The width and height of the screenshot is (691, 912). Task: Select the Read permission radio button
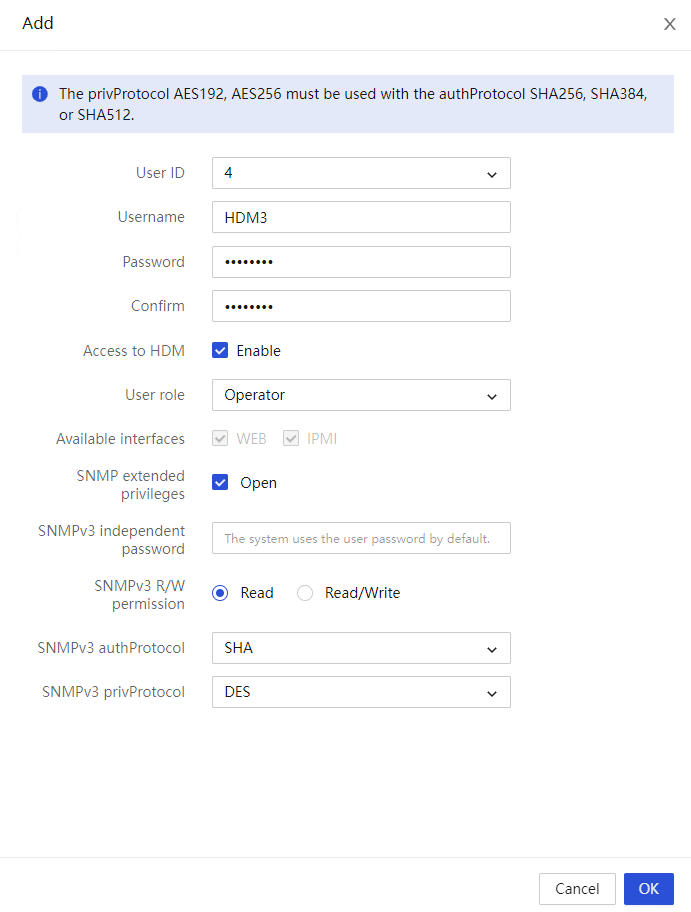220,593
